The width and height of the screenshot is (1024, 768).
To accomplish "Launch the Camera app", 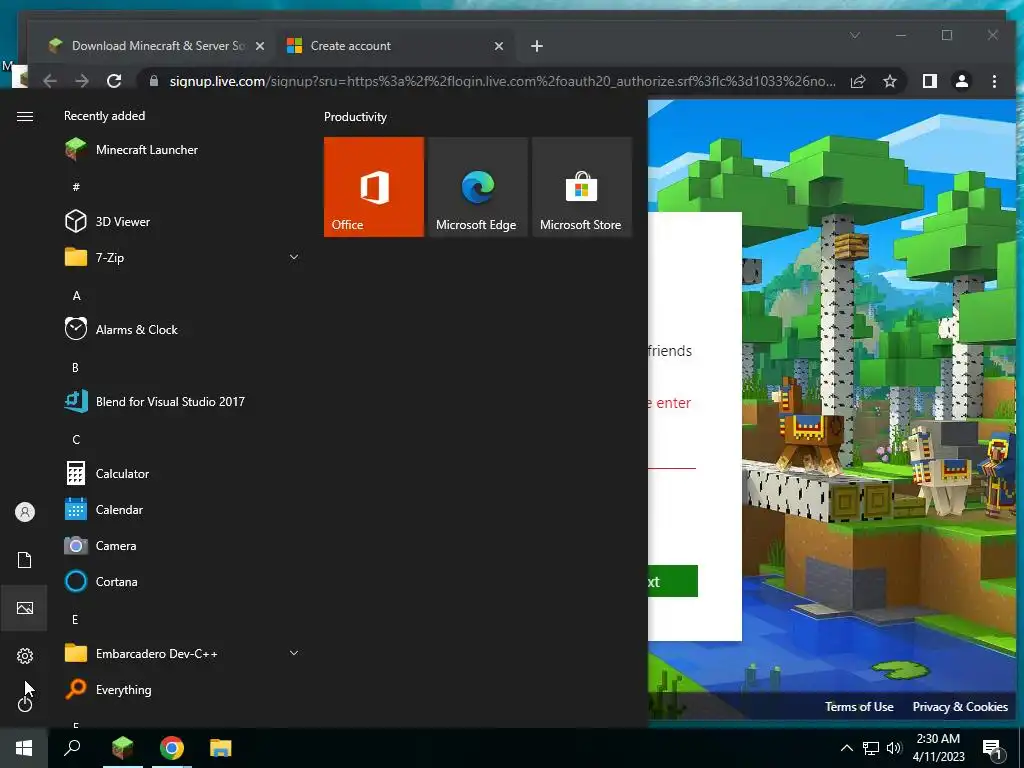I will click(182, 545).
